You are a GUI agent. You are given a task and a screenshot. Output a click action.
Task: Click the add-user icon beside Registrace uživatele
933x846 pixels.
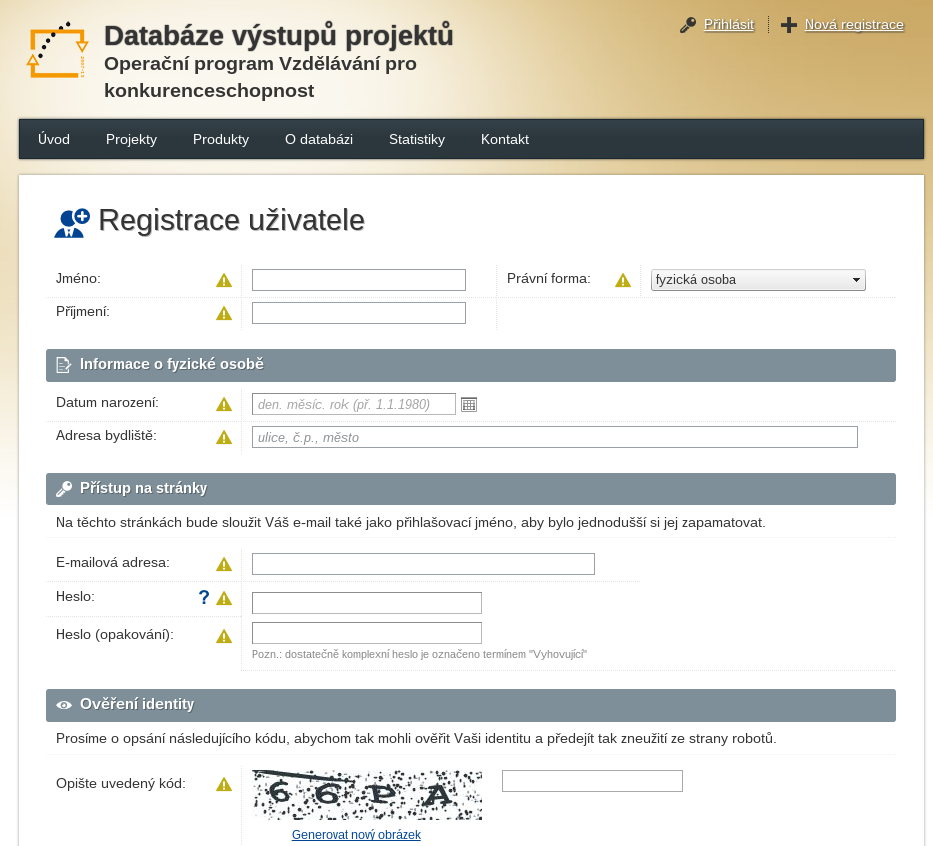click(x=70, y=221)
